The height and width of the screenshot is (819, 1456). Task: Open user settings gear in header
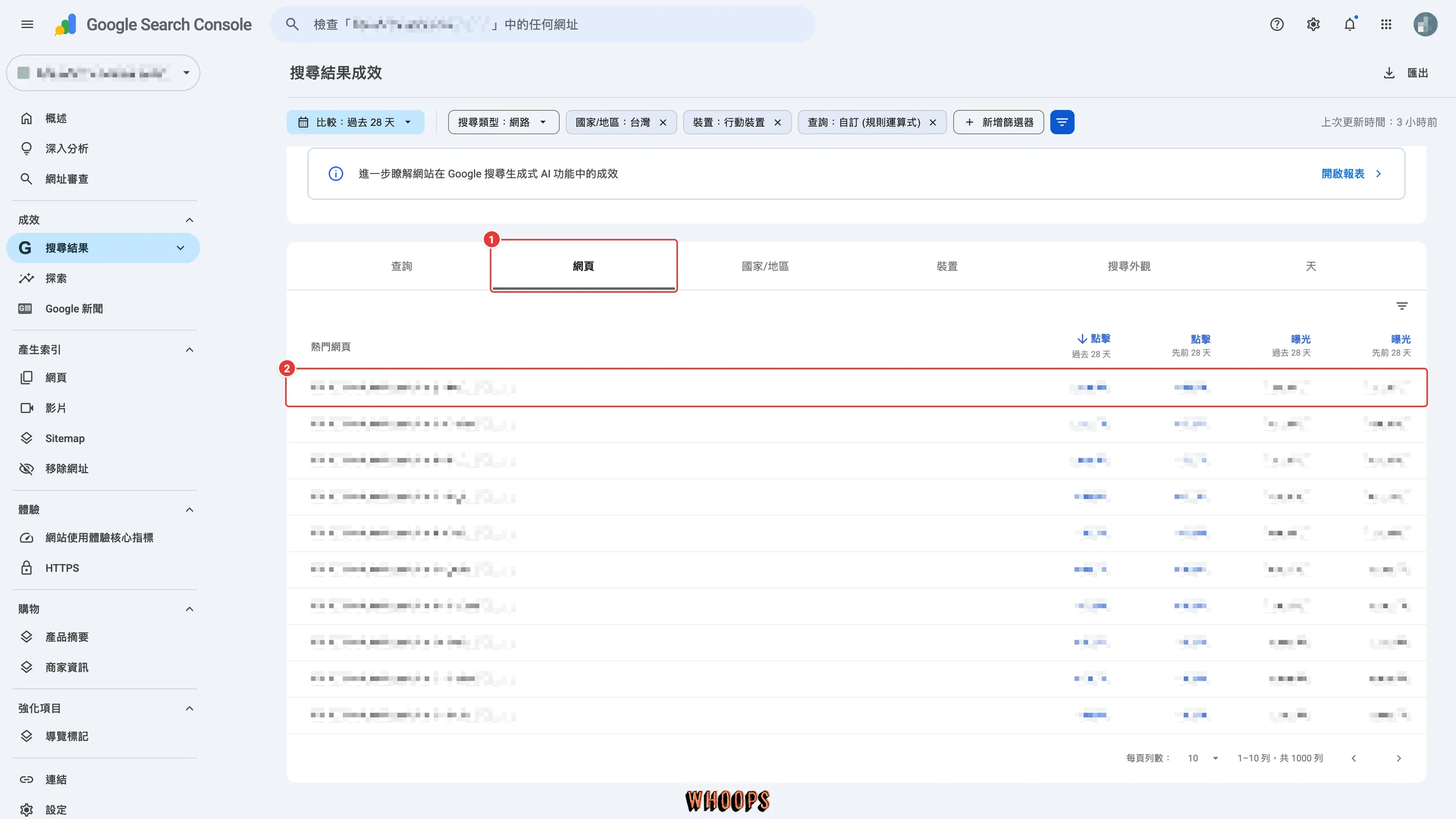(x=1313, y=24)
